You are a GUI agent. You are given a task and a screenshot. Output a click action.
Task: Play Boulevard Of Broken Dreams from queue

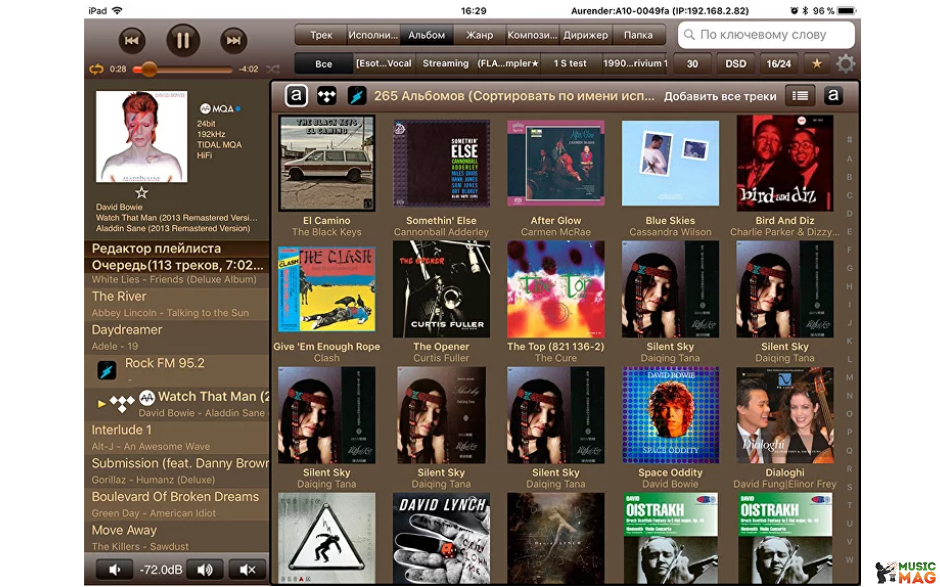(177, 504)
